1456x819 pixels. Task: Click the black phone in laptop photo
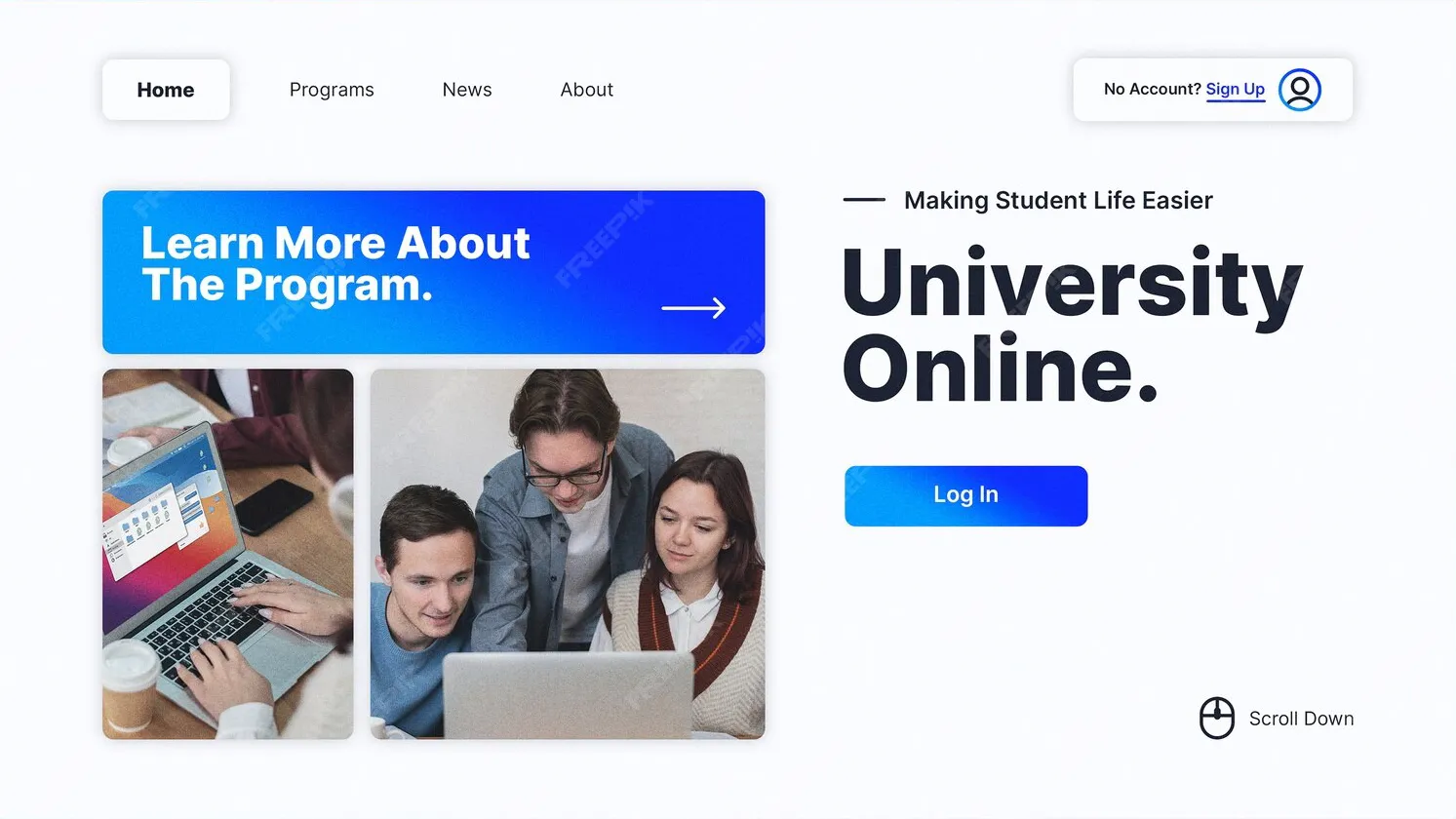click(273, 506)
